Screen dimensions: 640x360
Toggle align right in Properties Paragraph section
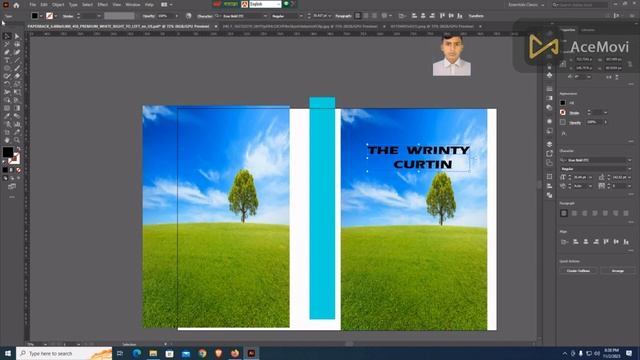[x=584, y=213]
